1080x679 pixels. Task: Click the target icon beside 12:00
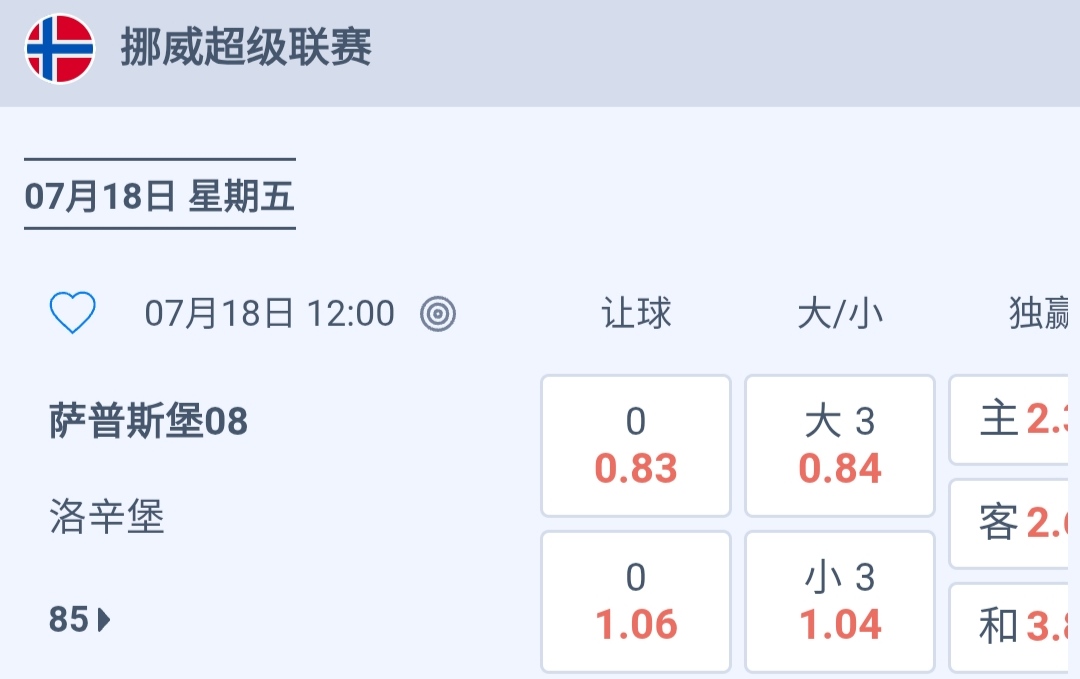point(438,314)
